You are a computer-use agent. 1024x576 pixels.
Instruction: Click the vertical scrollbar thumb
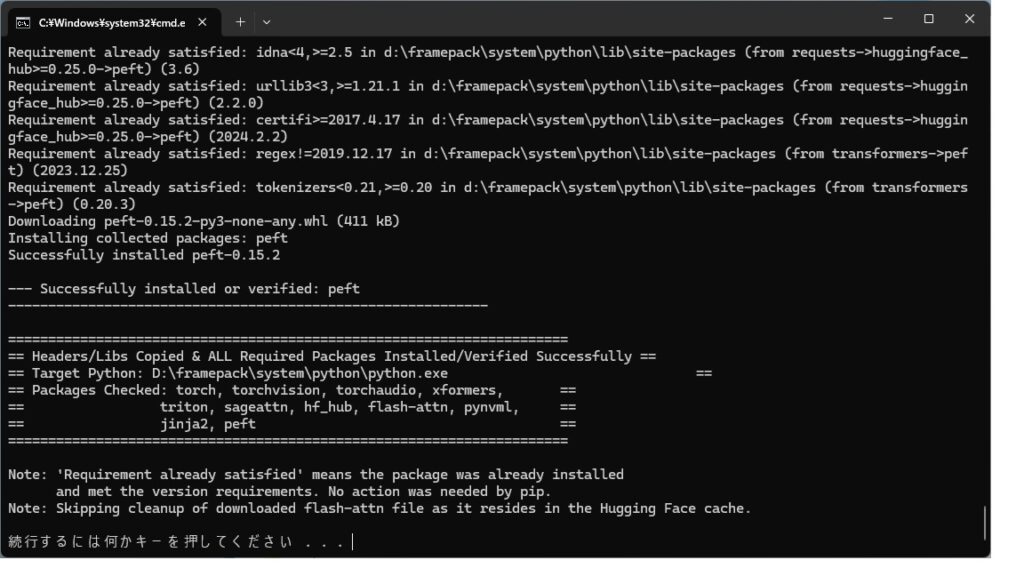pos(984,522)
